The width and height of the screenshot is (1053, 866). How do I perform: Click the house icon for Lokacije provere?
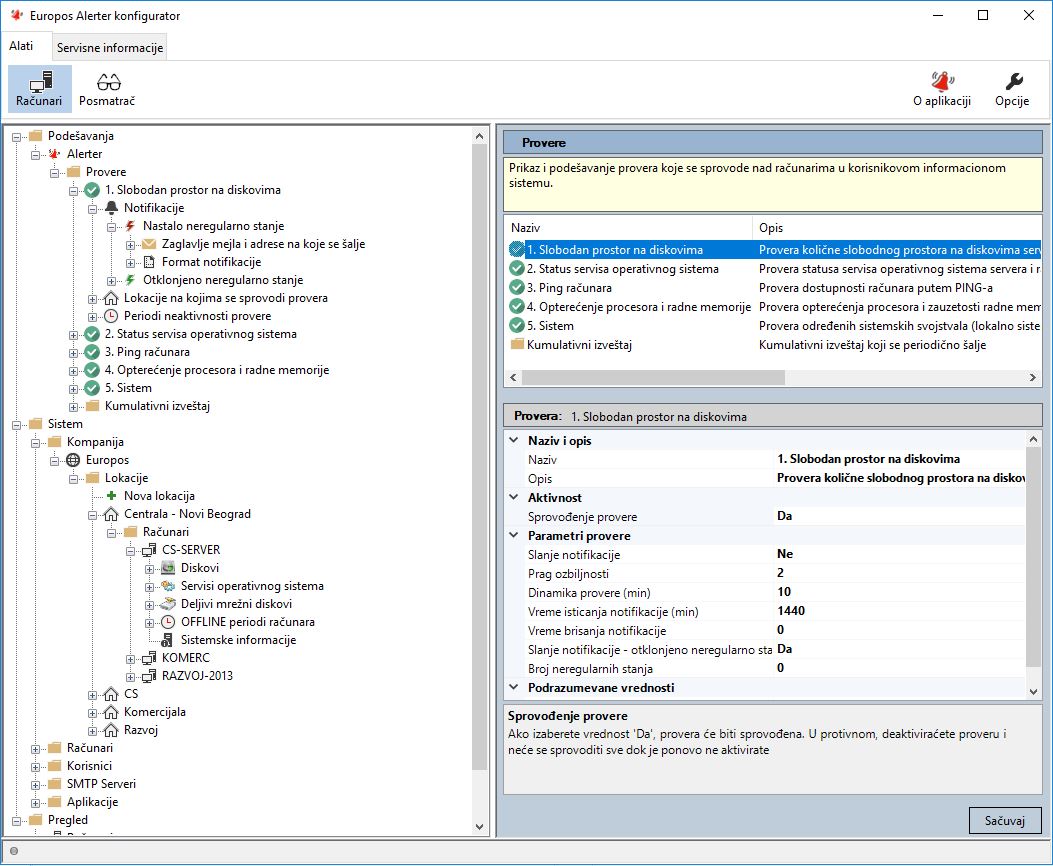click(x=111, y=298)
